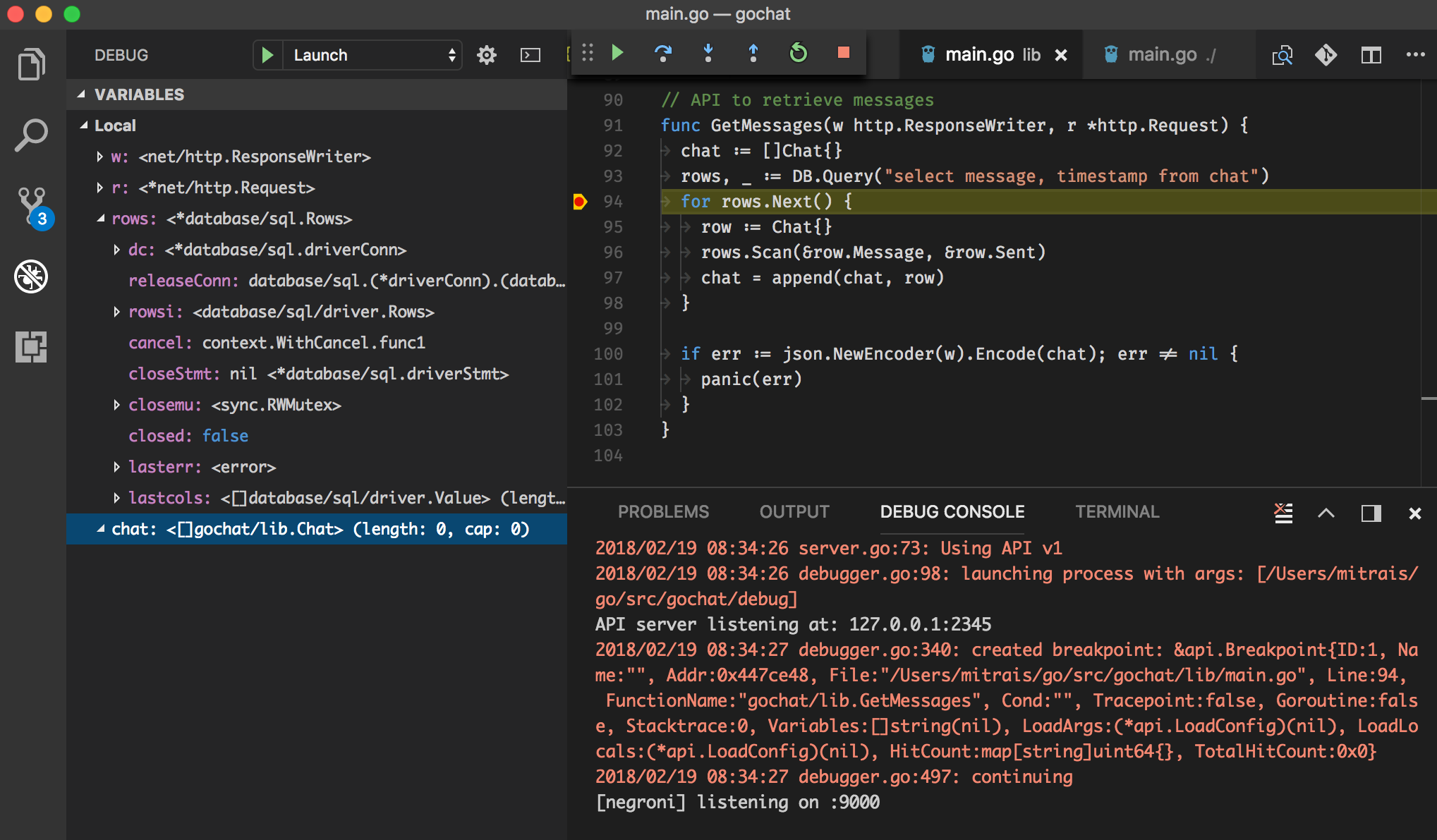Viewport: 1437px width, 840px height.
Task: Click the Step Out debug icon
Action: click(x=753, y=53)
